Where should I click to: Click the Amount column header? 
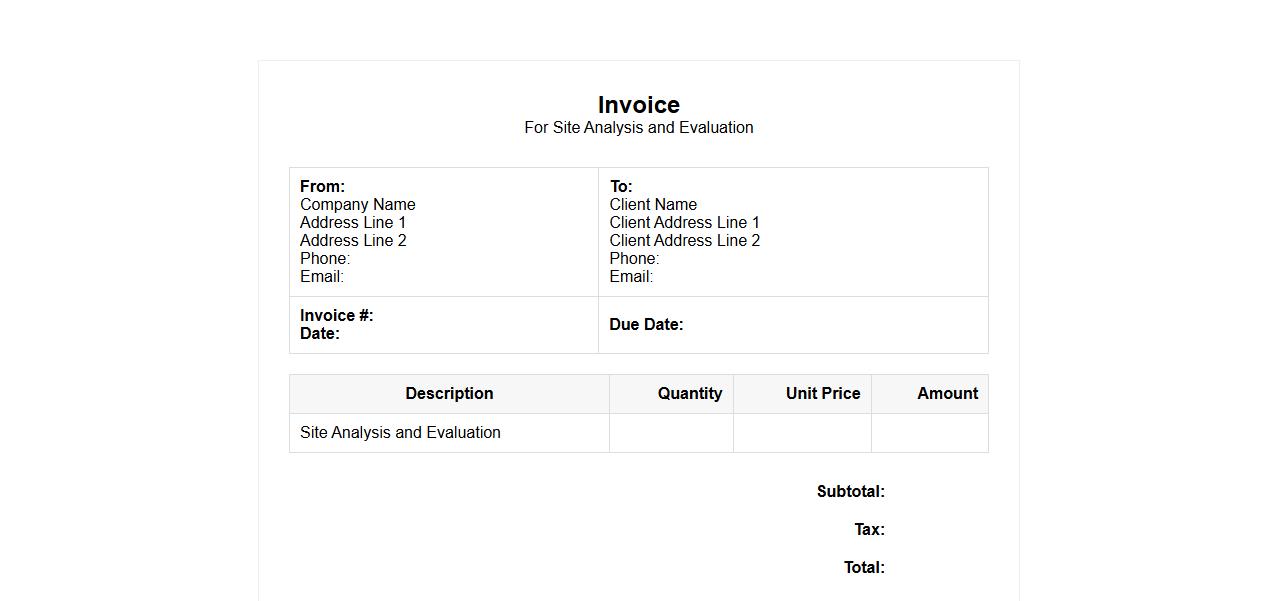tap(947, 394)
